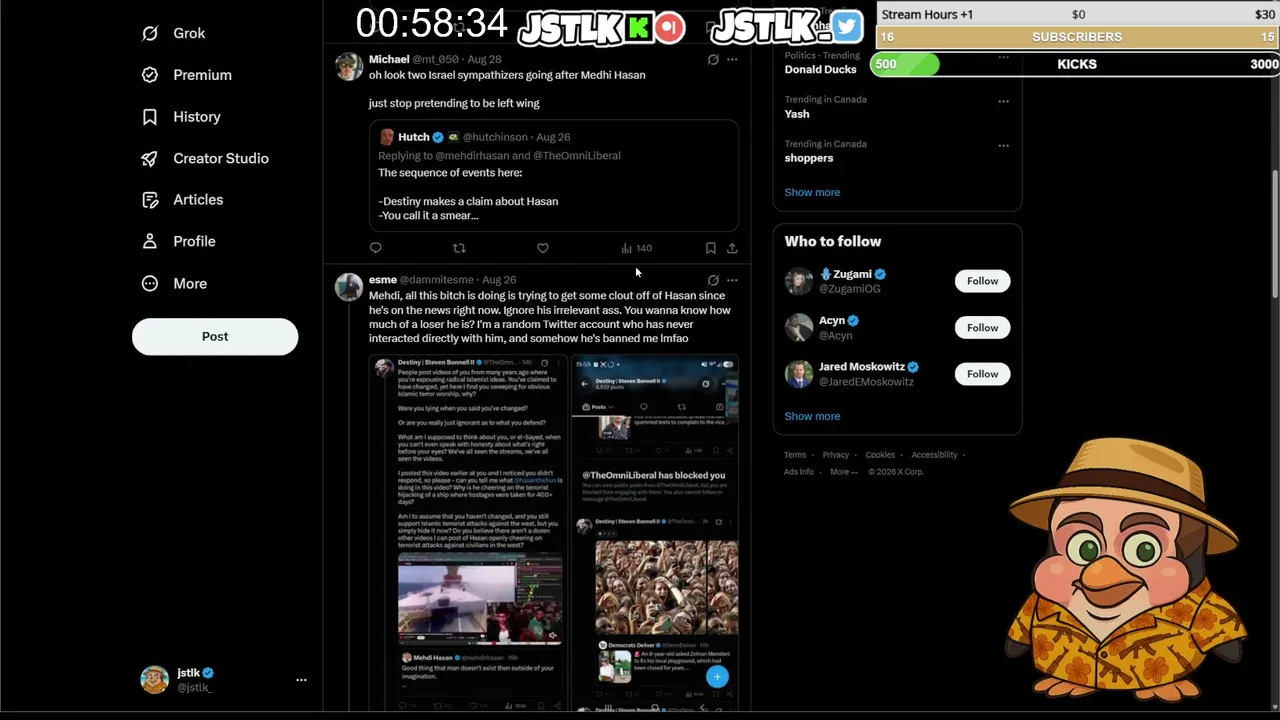Show more accounts under Who to follow
The height and width of the screenshot is (720, 1280).
812,416
